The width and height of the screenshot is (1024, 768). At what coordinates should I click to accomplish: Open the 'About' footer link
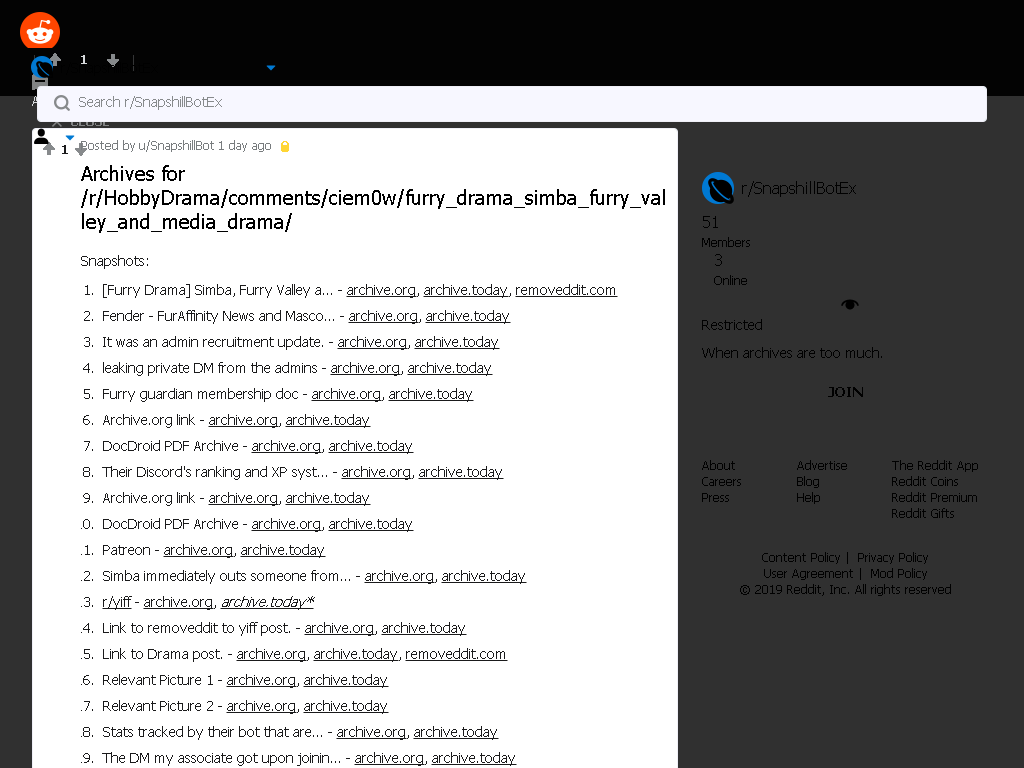(718, 466)
